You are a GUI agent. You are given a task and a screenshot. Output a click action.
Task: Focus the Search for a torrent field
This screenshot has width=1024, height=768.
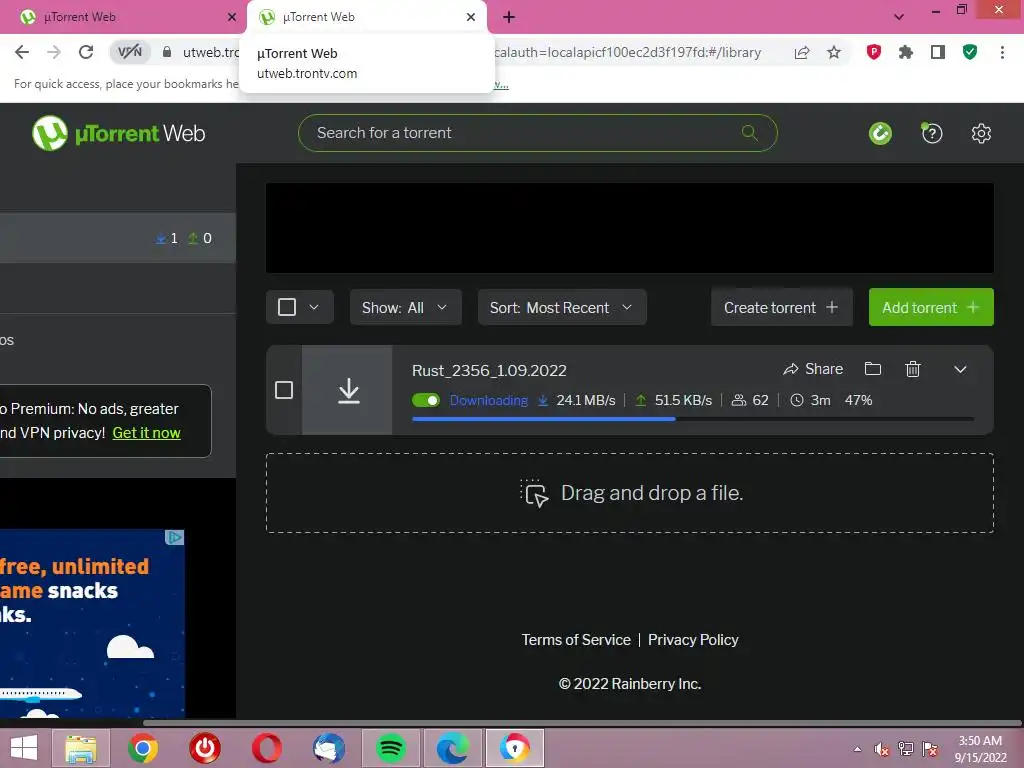click(x=537, y=133)
